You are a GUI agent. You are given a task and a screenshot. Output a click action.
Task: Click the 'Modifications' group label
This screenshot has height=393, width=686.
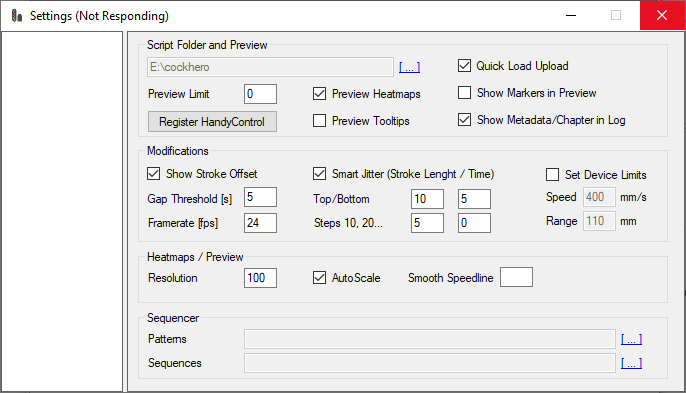[178, 151]
